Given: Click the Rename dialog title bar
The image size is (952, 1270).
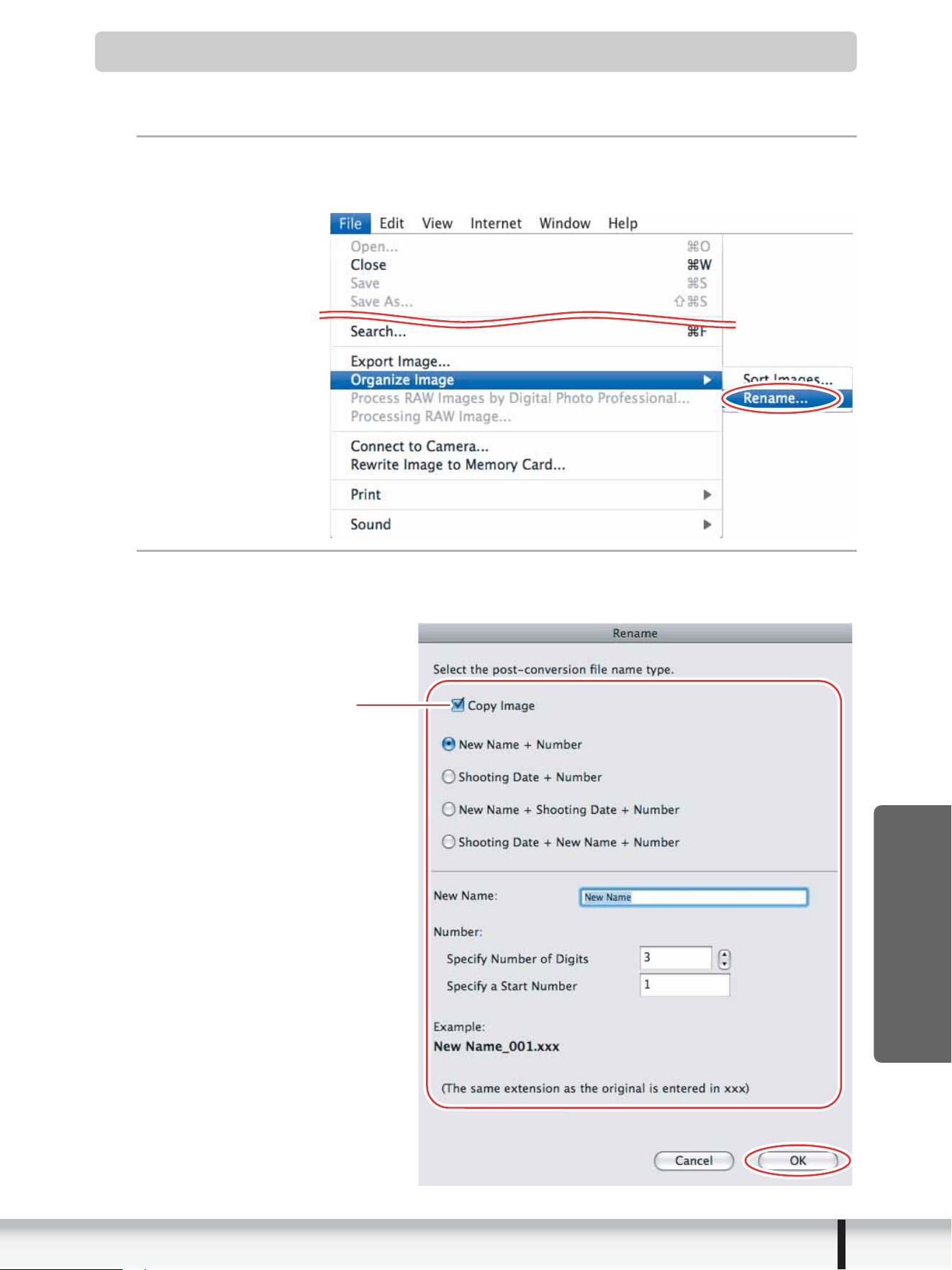Looking at the screenshot, I should point(635,633).
